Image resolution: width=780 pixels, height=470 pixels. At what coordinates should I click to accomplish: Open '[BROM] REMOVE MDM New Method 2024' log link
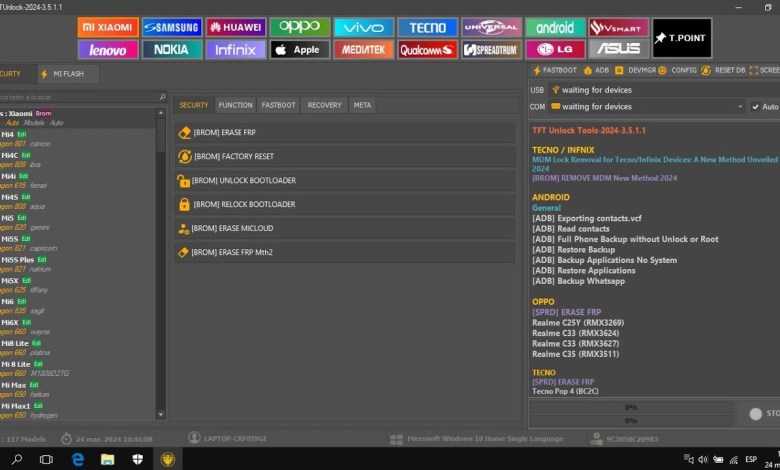tap(604, 178)
